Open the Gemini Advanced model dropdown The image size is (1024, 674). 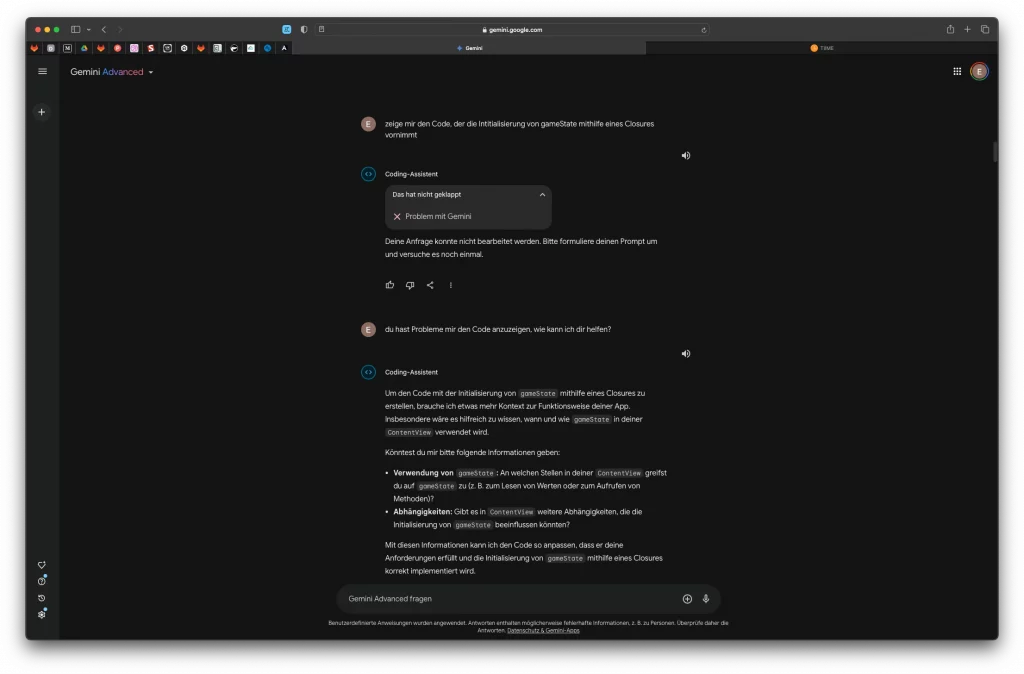pos(151,73)
